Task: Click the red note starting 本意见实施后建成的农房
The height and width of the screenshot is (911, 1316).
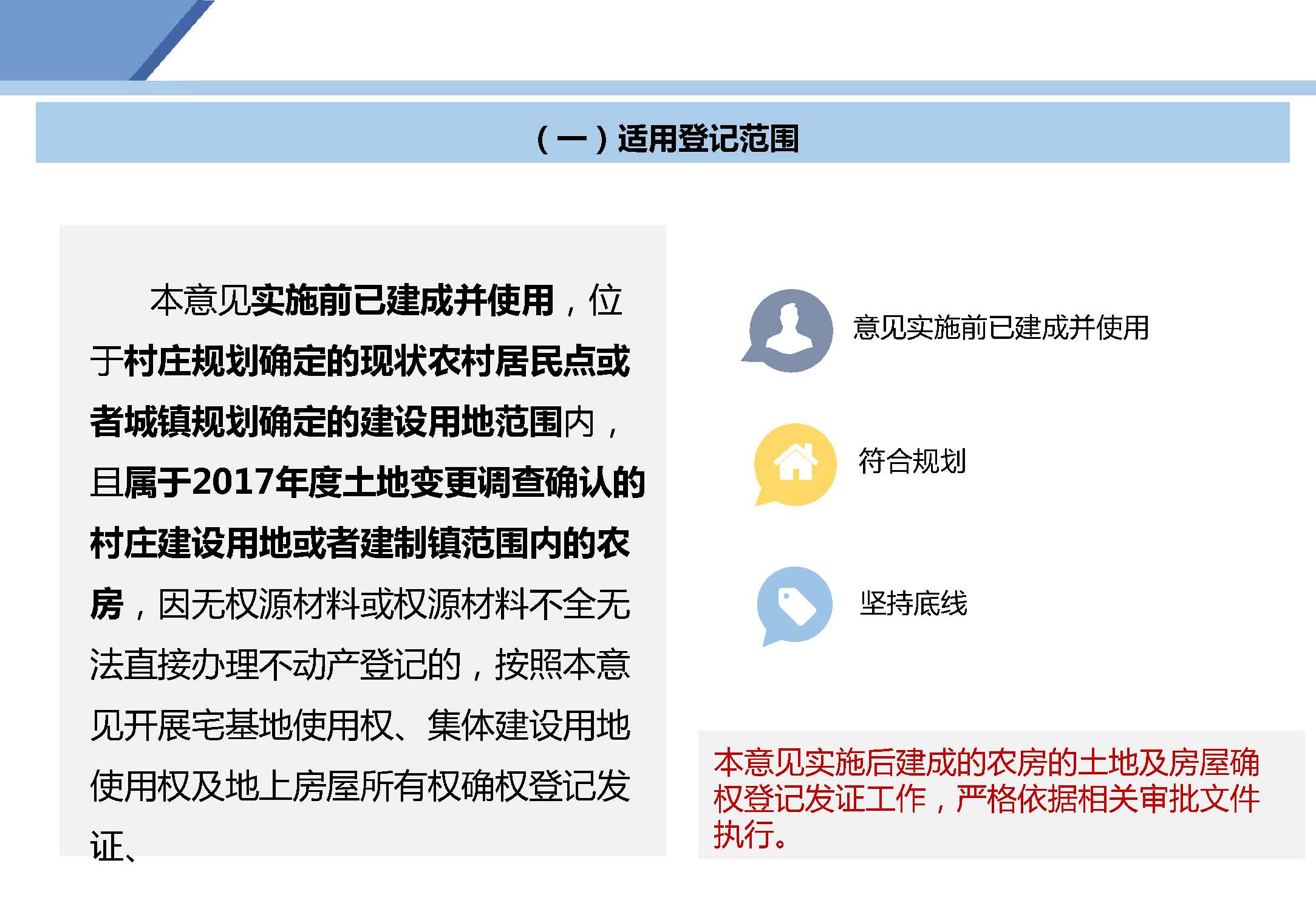Action: pos(986,798)
